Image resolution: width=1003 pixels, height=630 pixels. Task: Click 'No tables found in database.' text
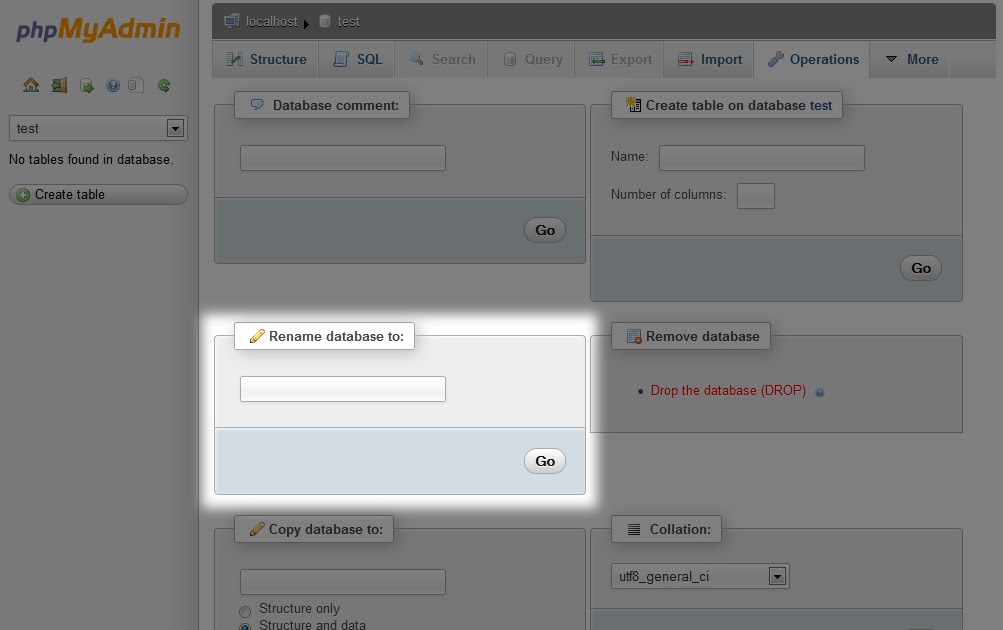click(x=91, y=159)
